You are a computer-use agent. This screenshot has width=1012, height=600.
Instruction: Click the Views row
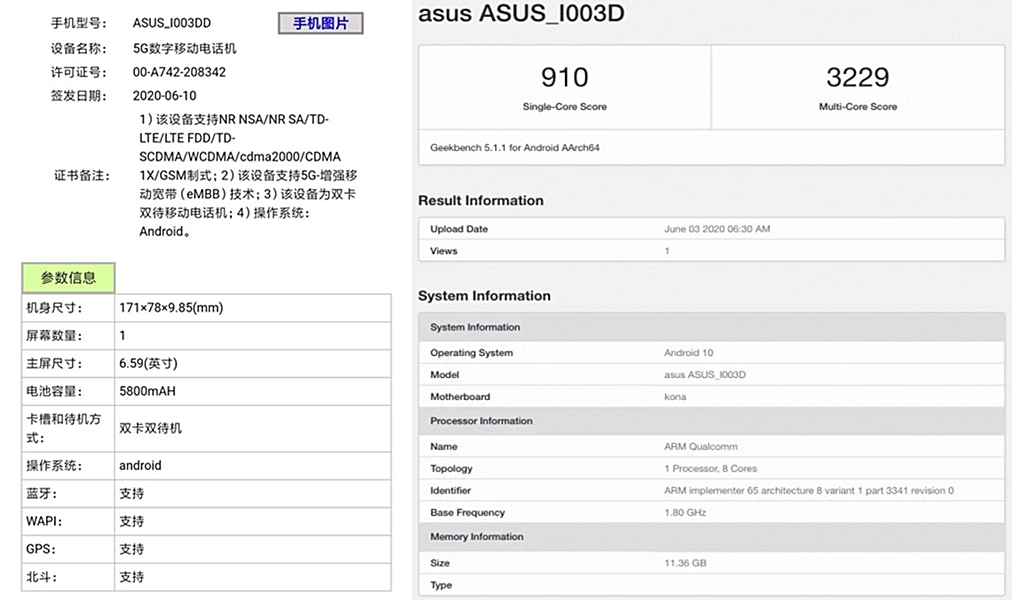[x=710, y=251]
